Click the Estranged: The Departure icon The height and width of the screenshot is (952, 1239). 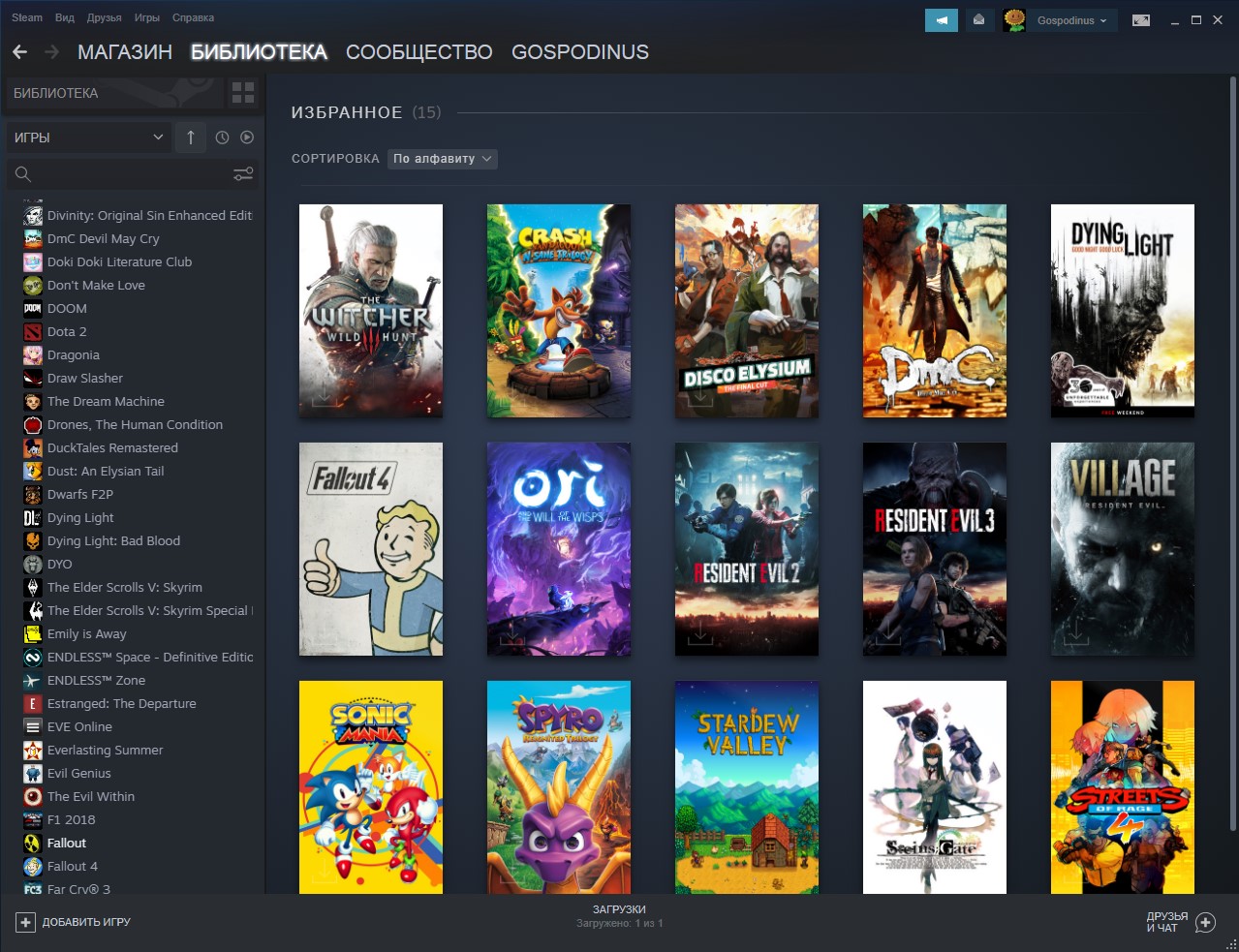click(33, 703)
